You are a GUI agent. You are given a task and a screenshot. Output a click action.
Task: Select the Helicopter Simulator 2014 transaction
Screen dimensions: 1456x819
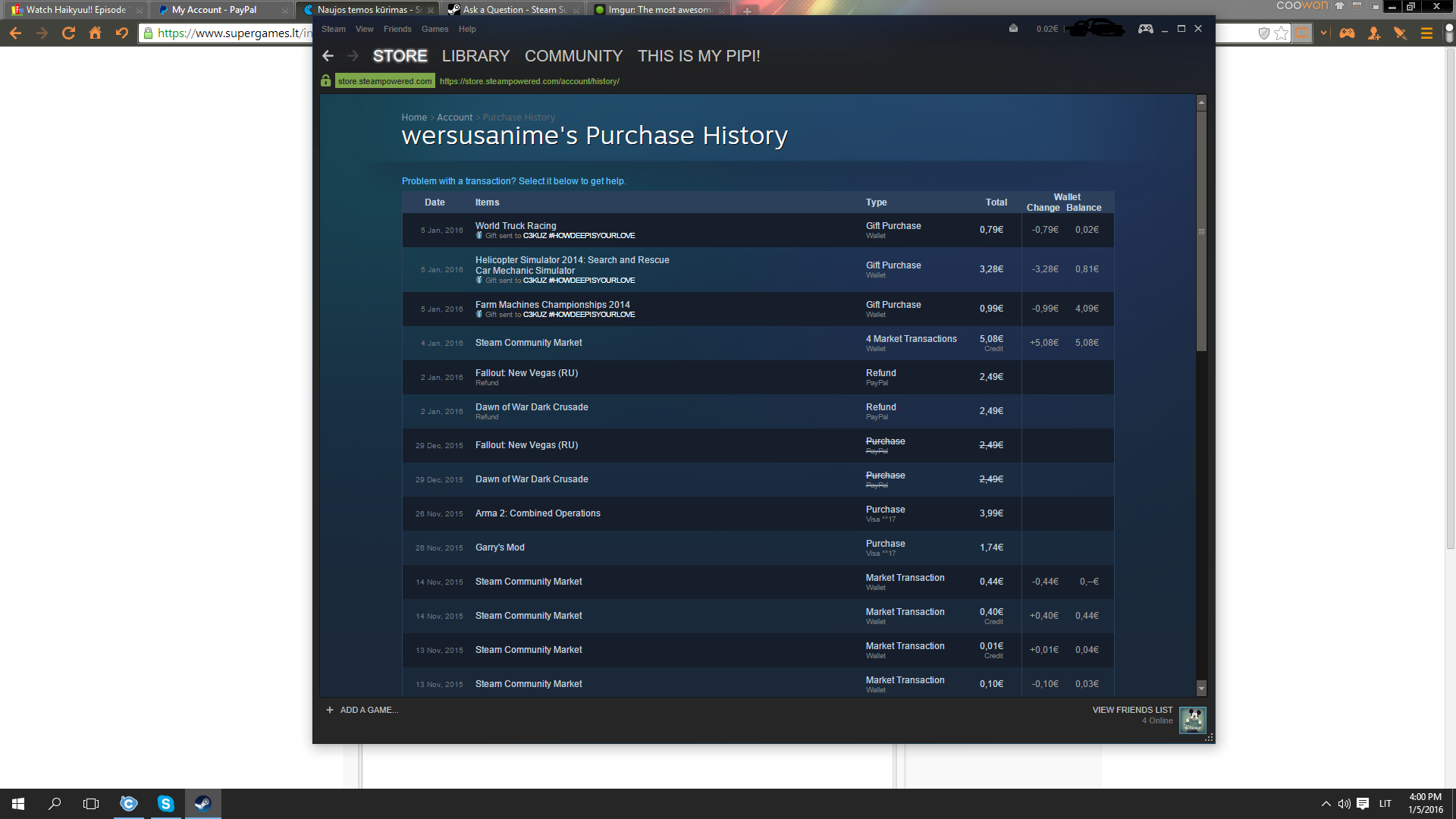coord(758,269)
